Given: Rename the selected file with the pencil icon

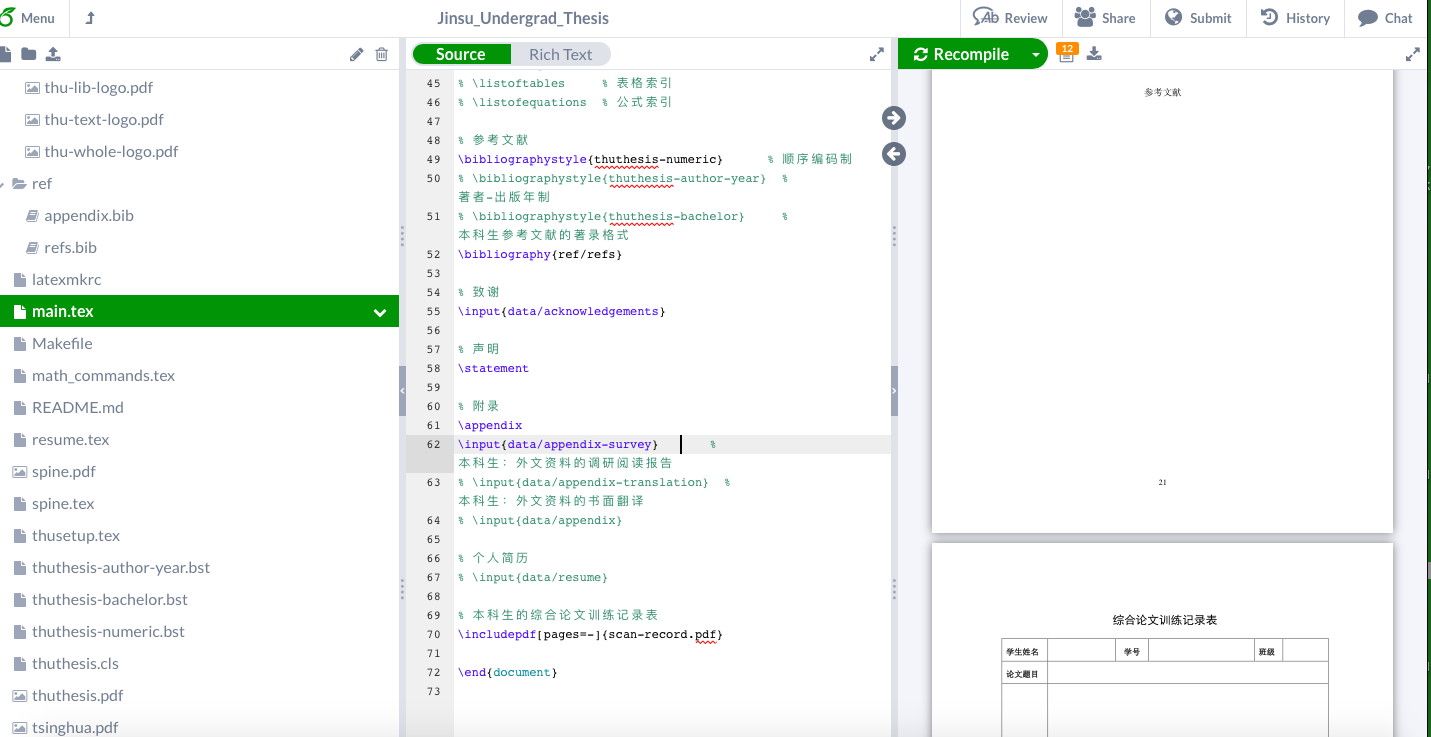Looking at the screenshot, I should [x=356, y=54].
